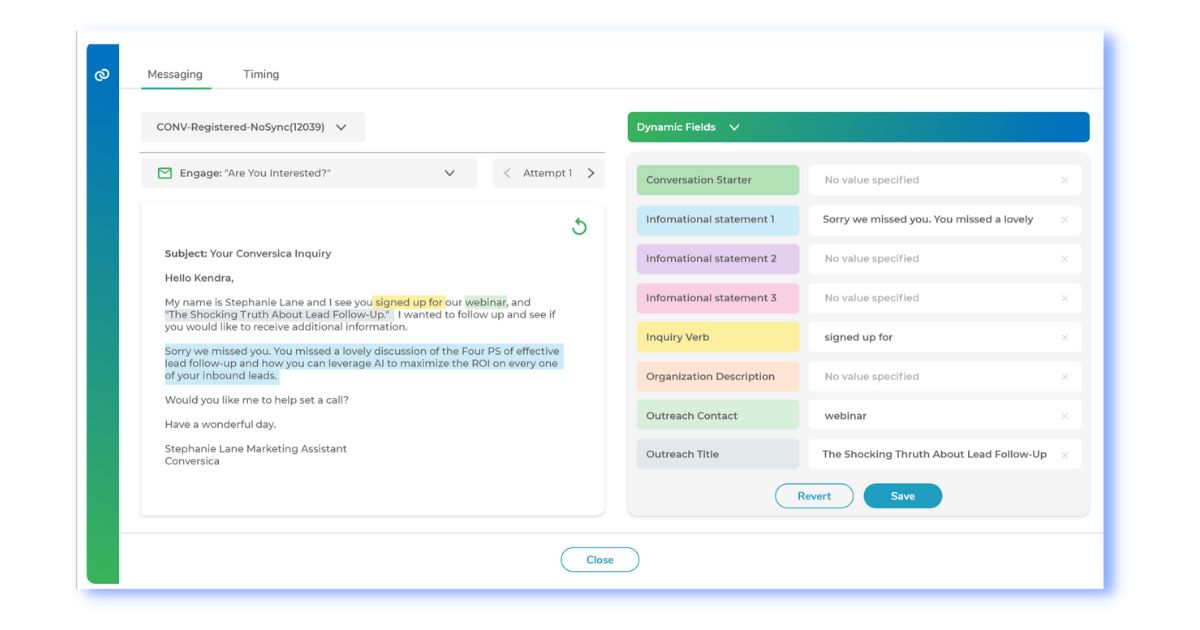Click Revert to discard changes
Viewport: 1200px width, 630px height.
click(814, 495)
